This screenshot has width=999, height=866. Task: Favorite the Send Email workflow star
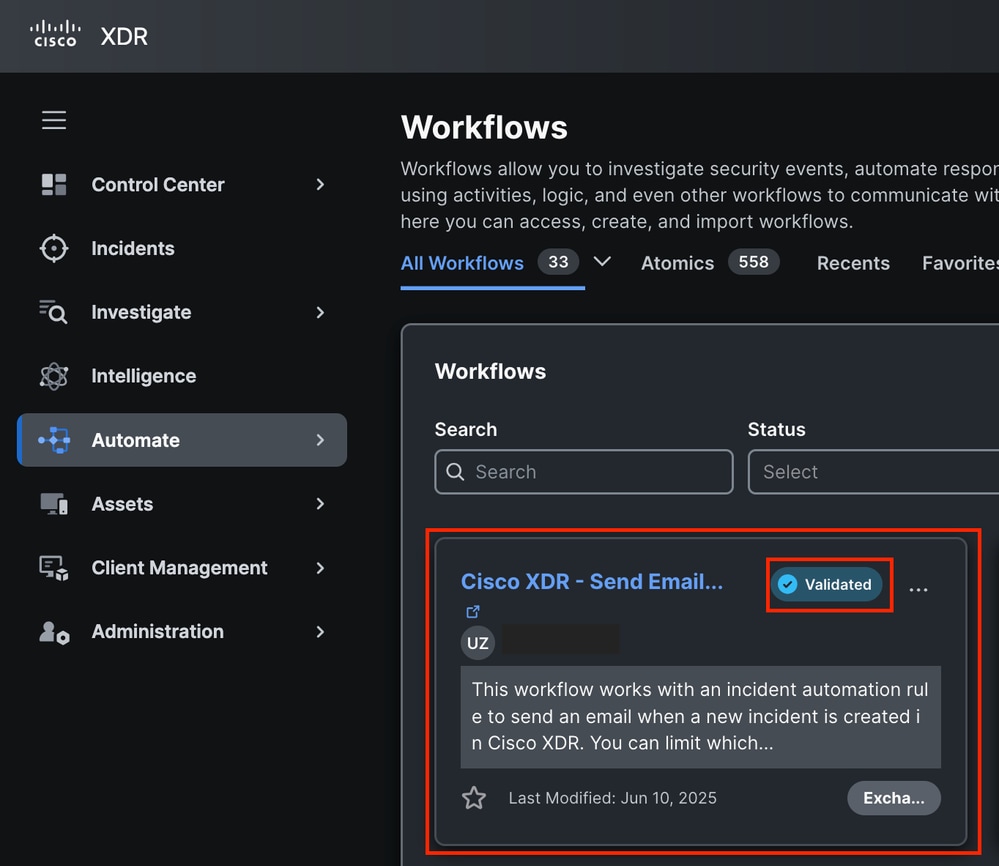[474, 798]
